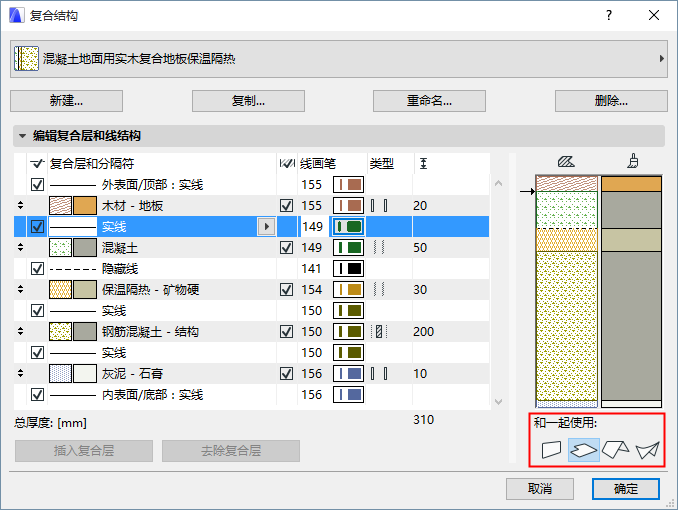Close the 复合结构 dialog
The image size is (678, 510).
tap(654, 16)
